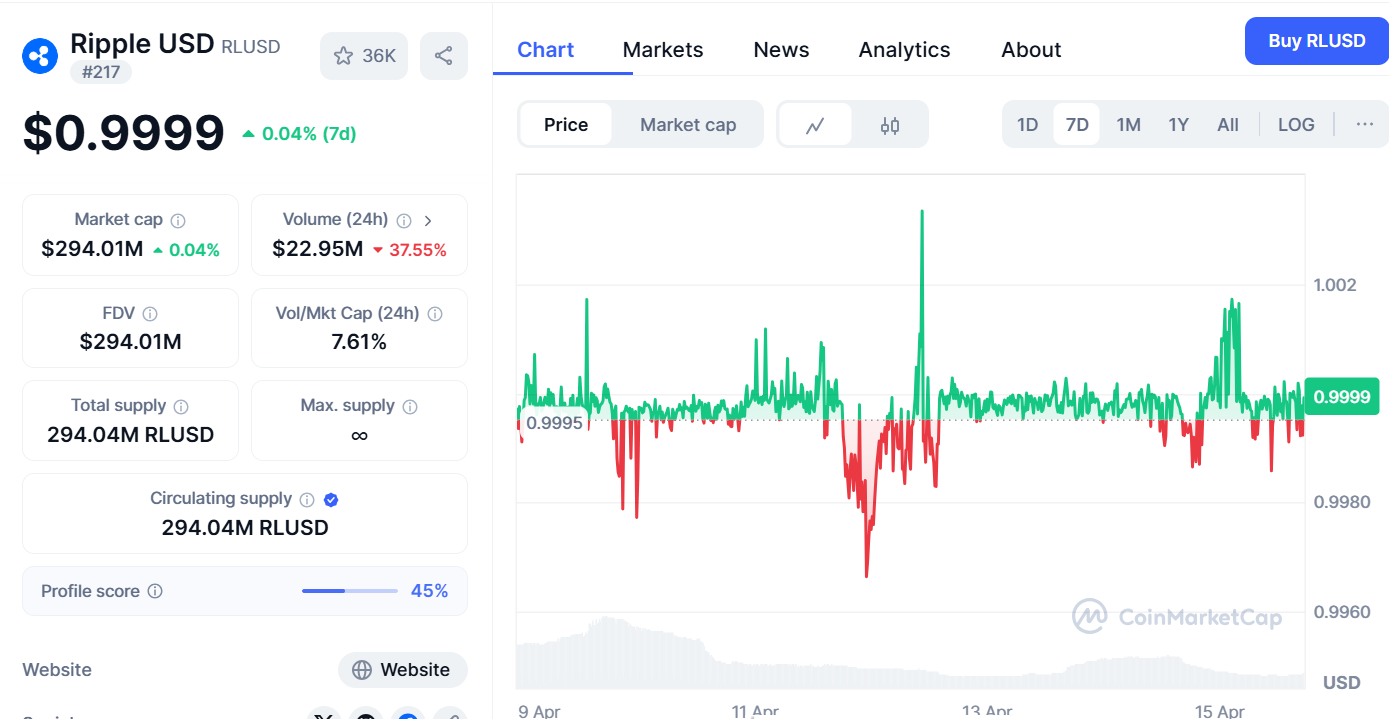Click the share icon button
The width and height of the screenshot is (1389, 719).
pos(444,56)
